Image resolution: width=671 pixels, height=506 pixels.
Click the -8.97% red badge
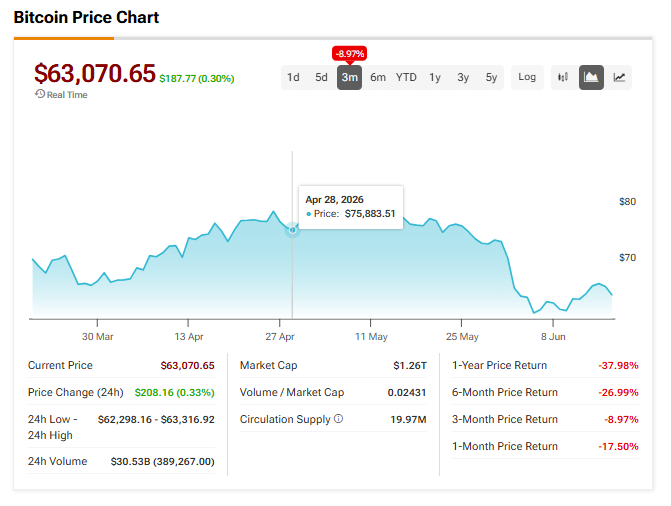(350, 54)
